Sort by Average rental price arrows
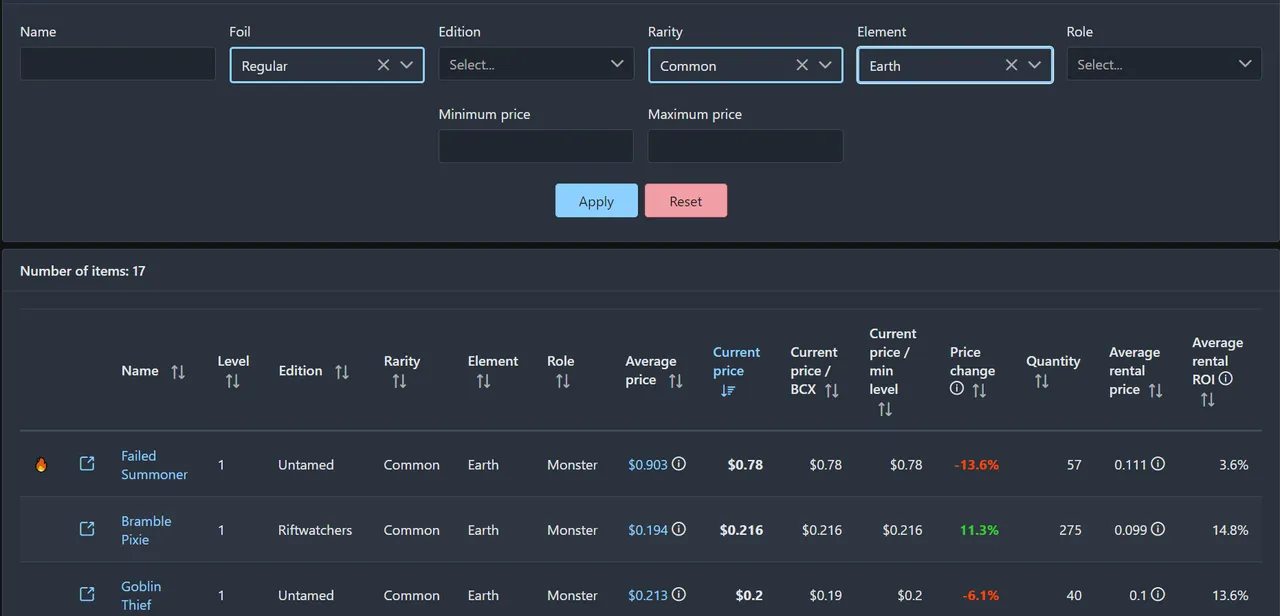 coord(1155,390)
